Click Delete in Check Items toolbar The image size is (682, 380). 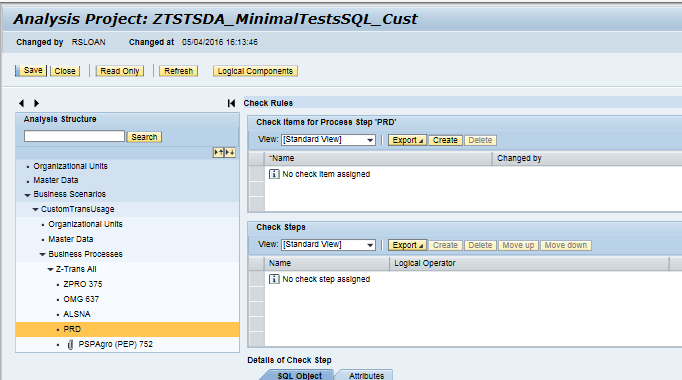480,140
